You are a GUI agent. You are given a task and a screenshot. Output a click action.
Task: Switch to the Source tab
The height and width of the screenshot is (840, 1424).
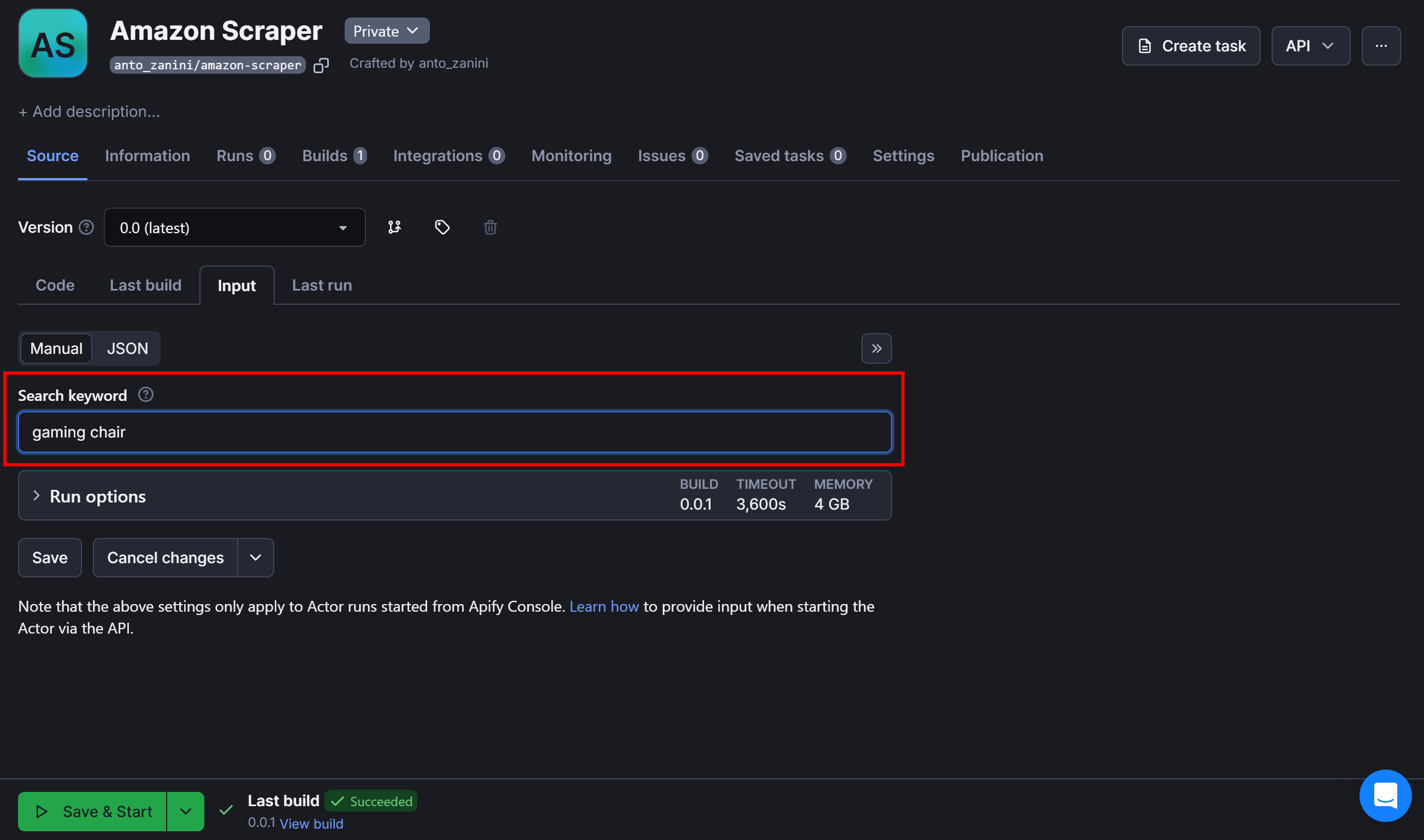pyautogui.click(x=52, y=156)
